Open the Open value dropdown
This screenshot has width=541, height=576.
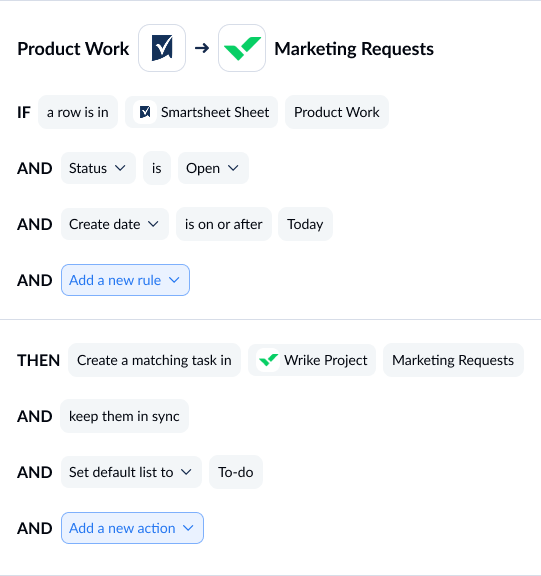[x=213, y=168]
